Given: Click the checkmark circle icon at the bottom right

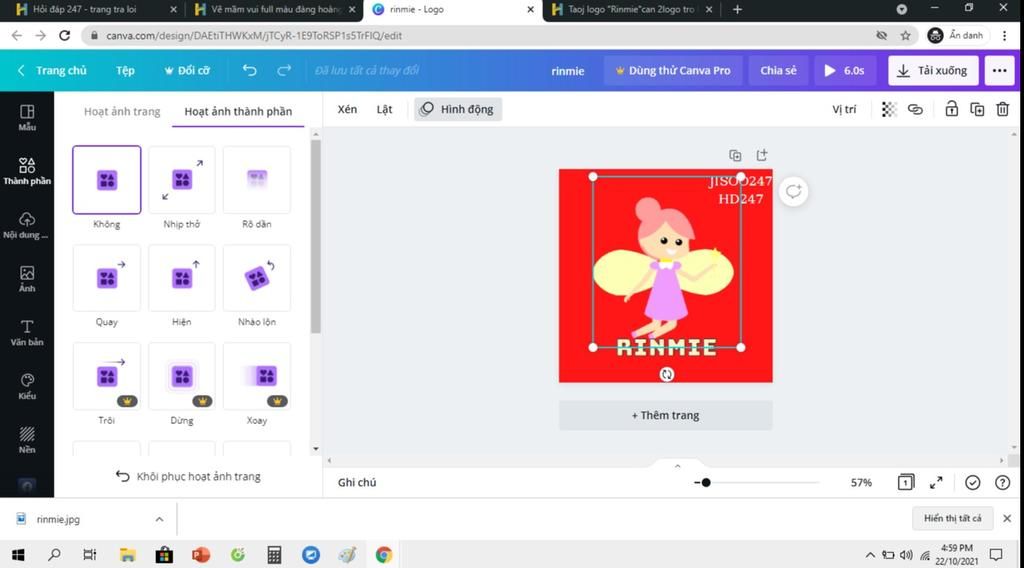Looking at the screenshot, I should (x=972, y=482).
